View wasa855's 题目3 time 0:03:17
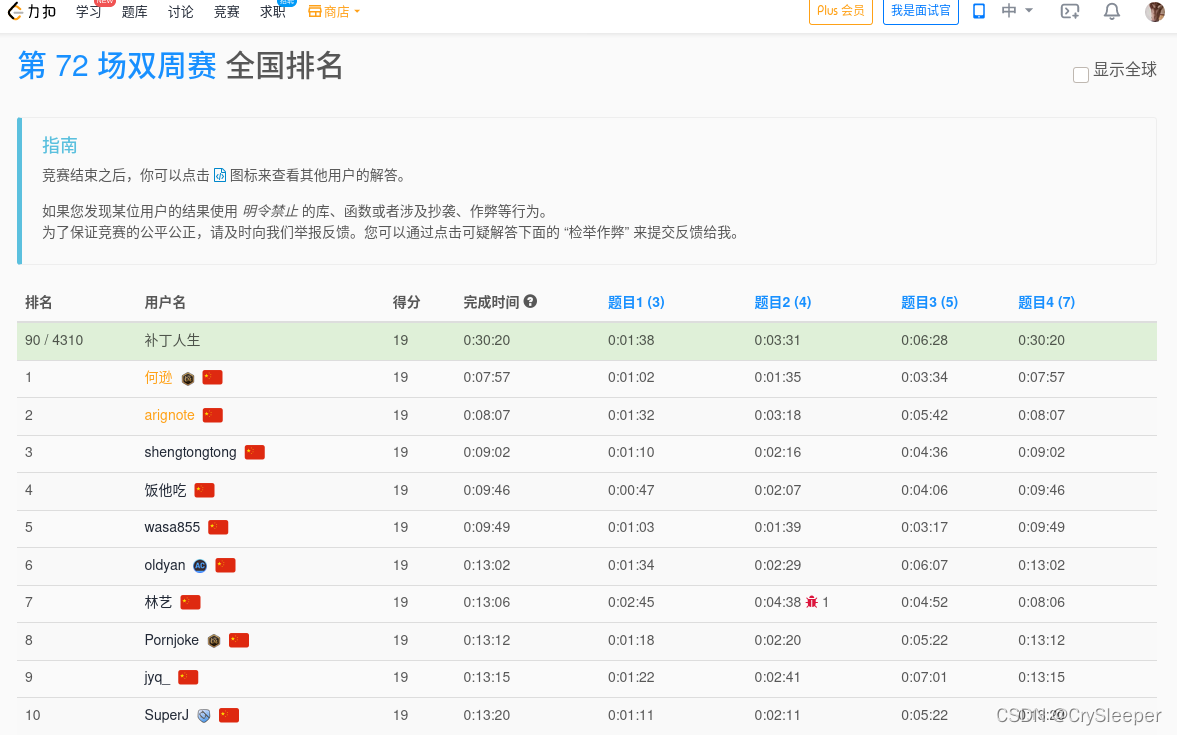The width and height of the screenshot is (1177, 735). pyautogui.click(x=924, y=527)
